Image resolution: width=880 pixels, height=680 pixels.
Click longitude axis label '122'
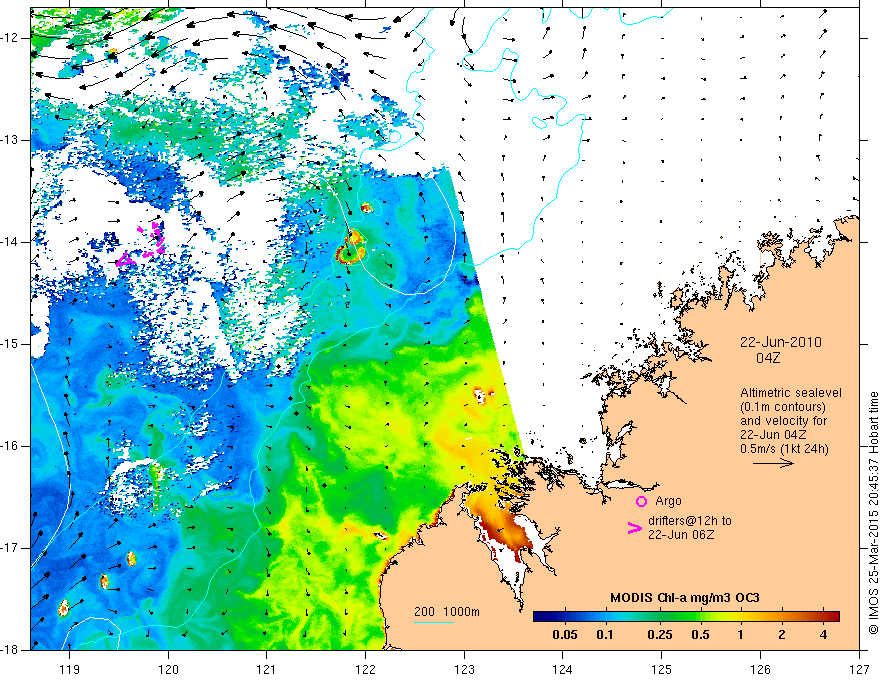tap(365, 669)
